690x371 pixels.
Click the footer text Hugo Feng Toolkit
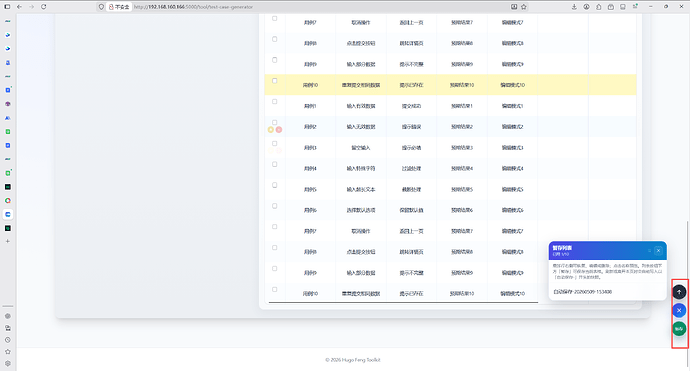[x=361, y=360]
